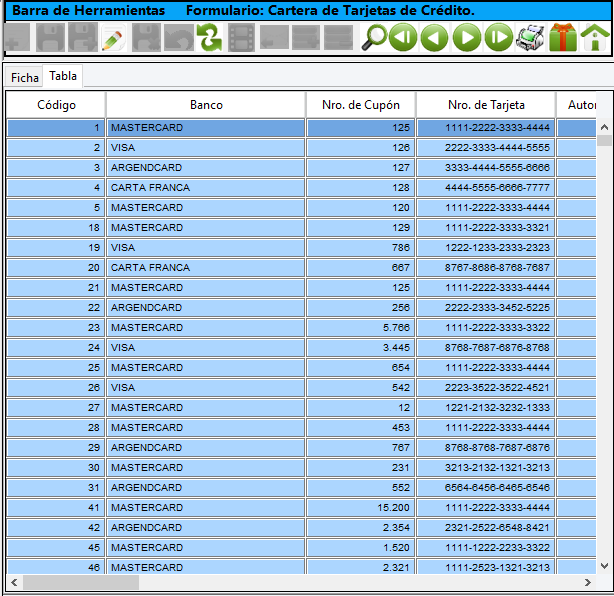Go to previous record arrow
This screenshot has width=614, height=596.
[x=434, y=39]
